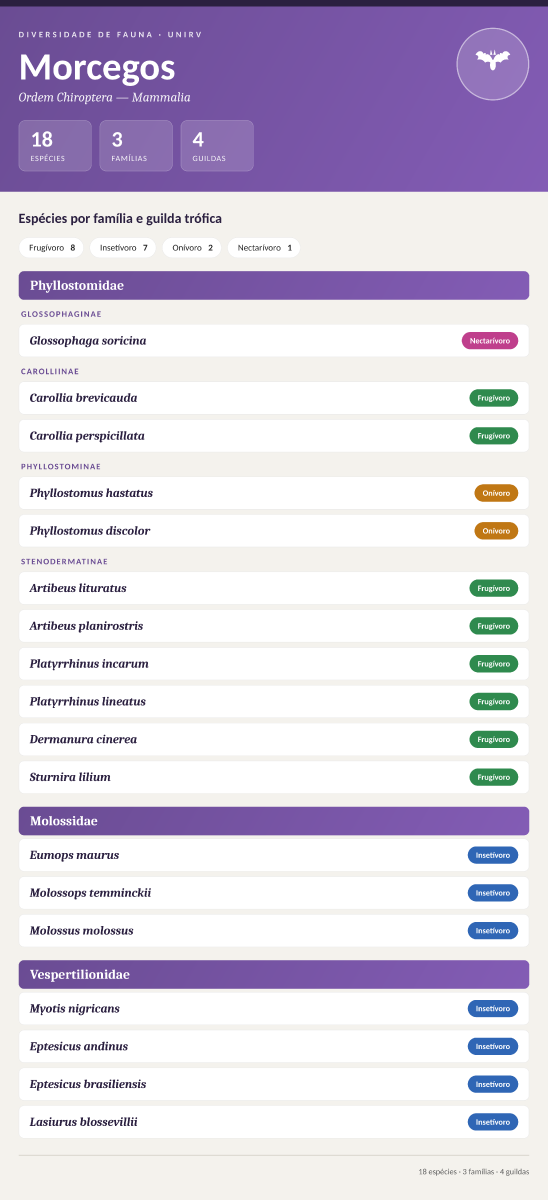The height and width of the screenshot is (1200, 548).
Task: Select the Nectarívoro 1 filter chip
Action: (264, 248)
